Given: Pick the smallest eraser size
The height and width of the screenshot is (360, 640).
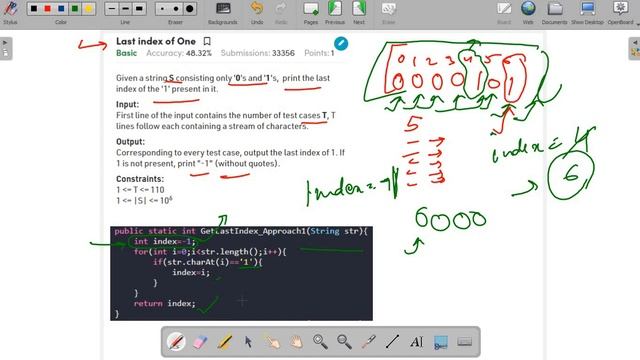Looking at the screenshot, I should tap(162, 9).
